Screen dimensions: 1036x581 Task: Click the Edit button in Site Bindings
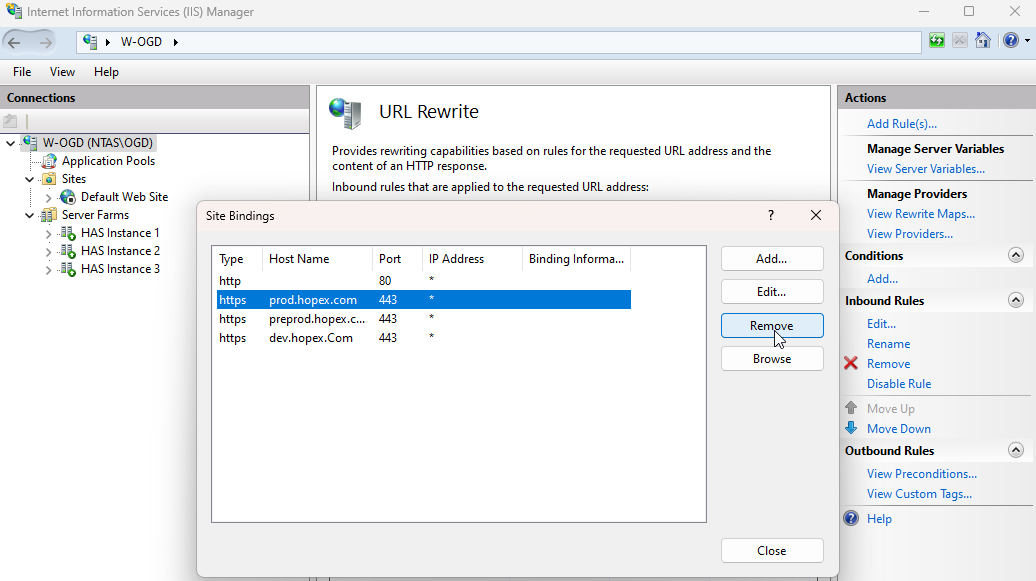point(772,291)
